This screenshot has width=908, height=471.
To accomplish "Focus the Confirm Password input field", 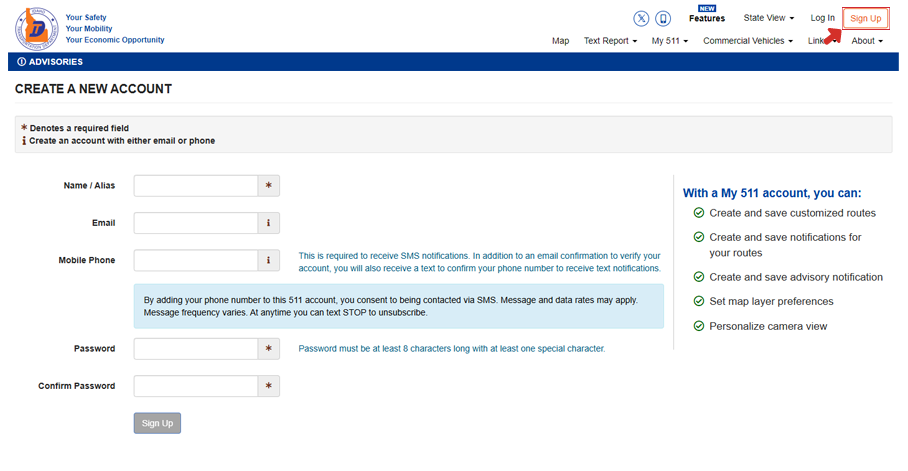I will pos(196,386).
